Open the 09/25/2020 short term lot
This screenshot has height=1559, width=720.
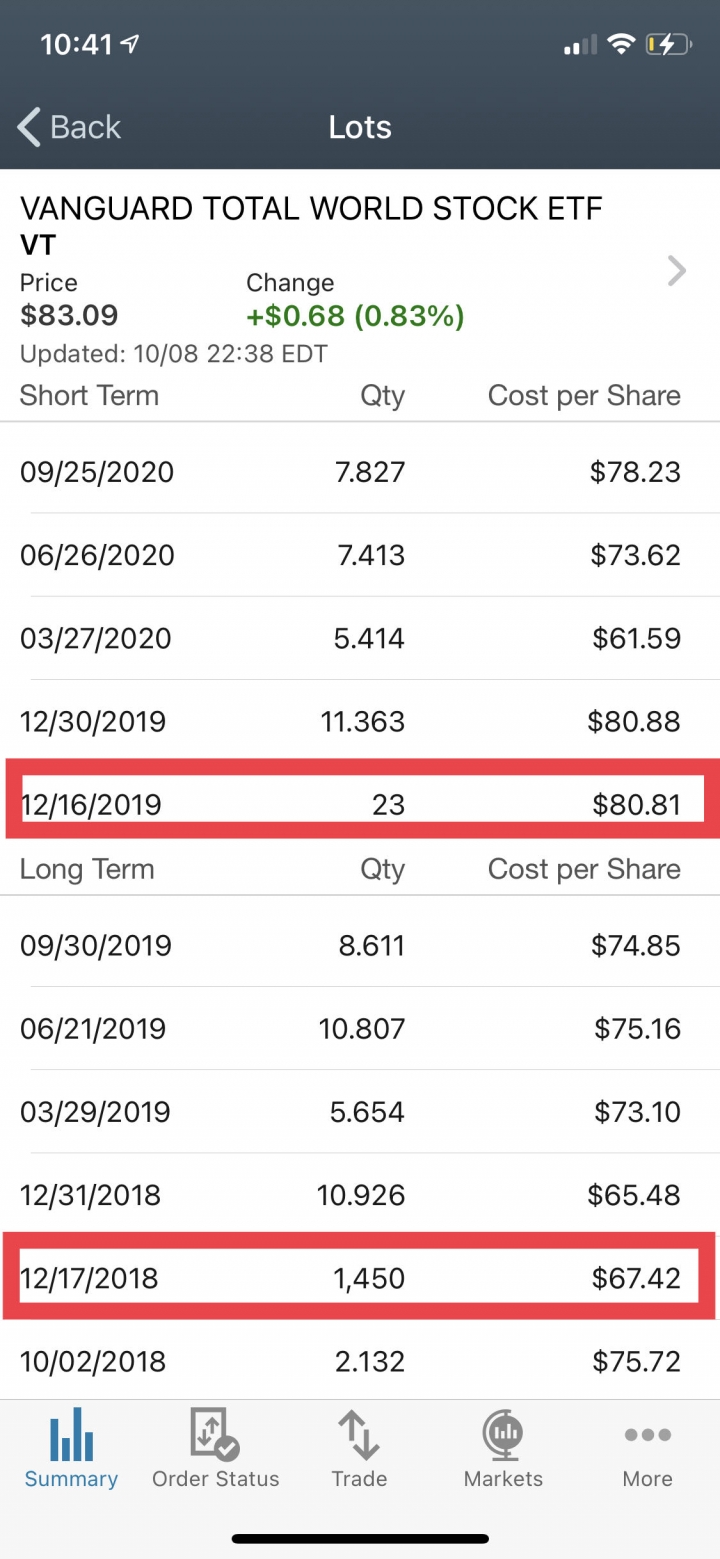point(360,471)
